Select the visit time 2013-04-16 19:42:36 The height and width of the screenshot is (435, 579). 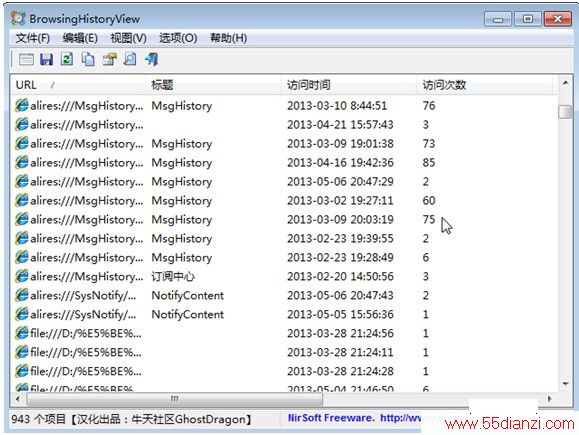pos(340,162)
